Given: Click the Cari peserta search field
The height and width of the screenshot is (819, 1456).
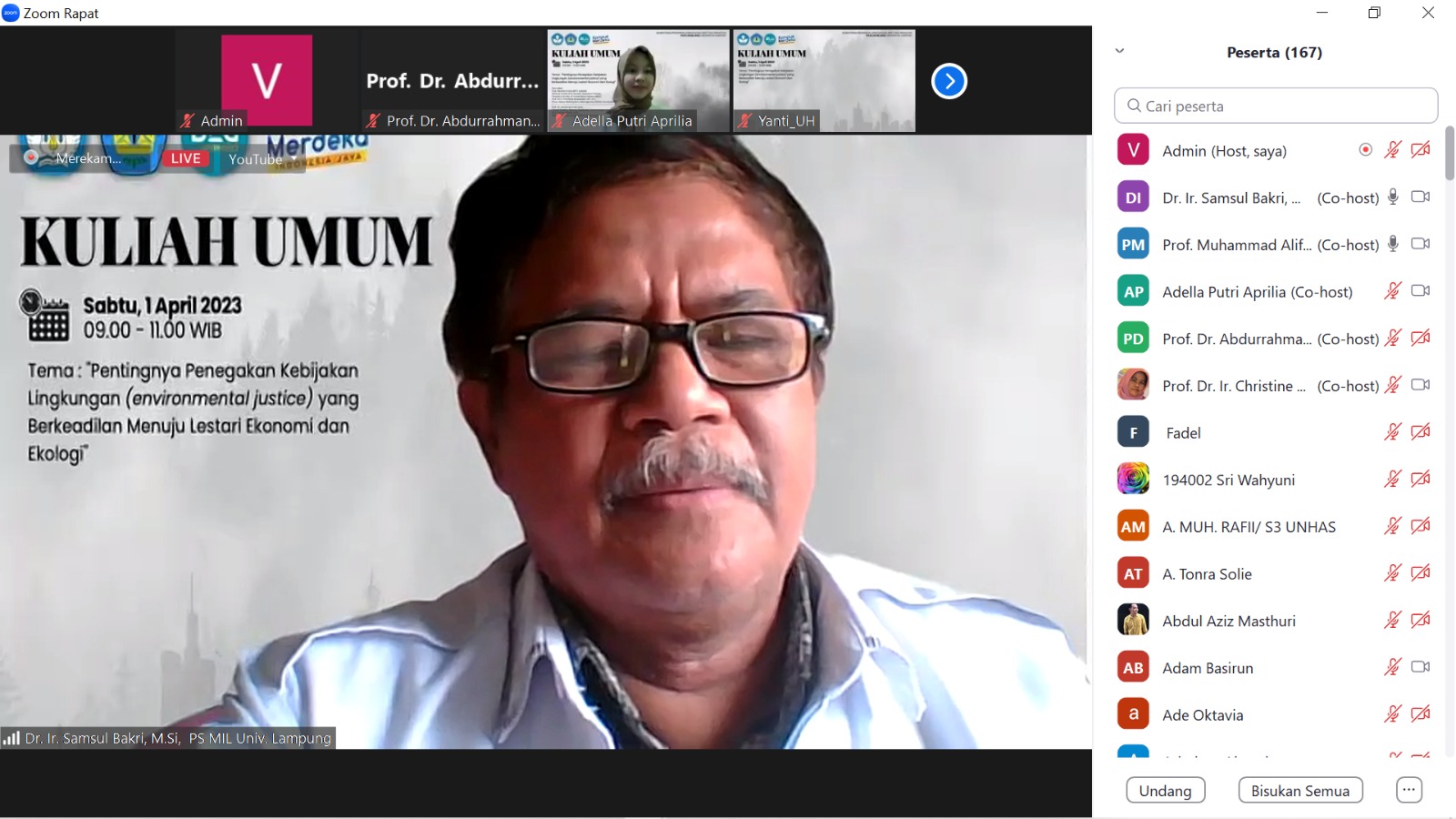Looking at the screenshot, I should point(1275,106).
